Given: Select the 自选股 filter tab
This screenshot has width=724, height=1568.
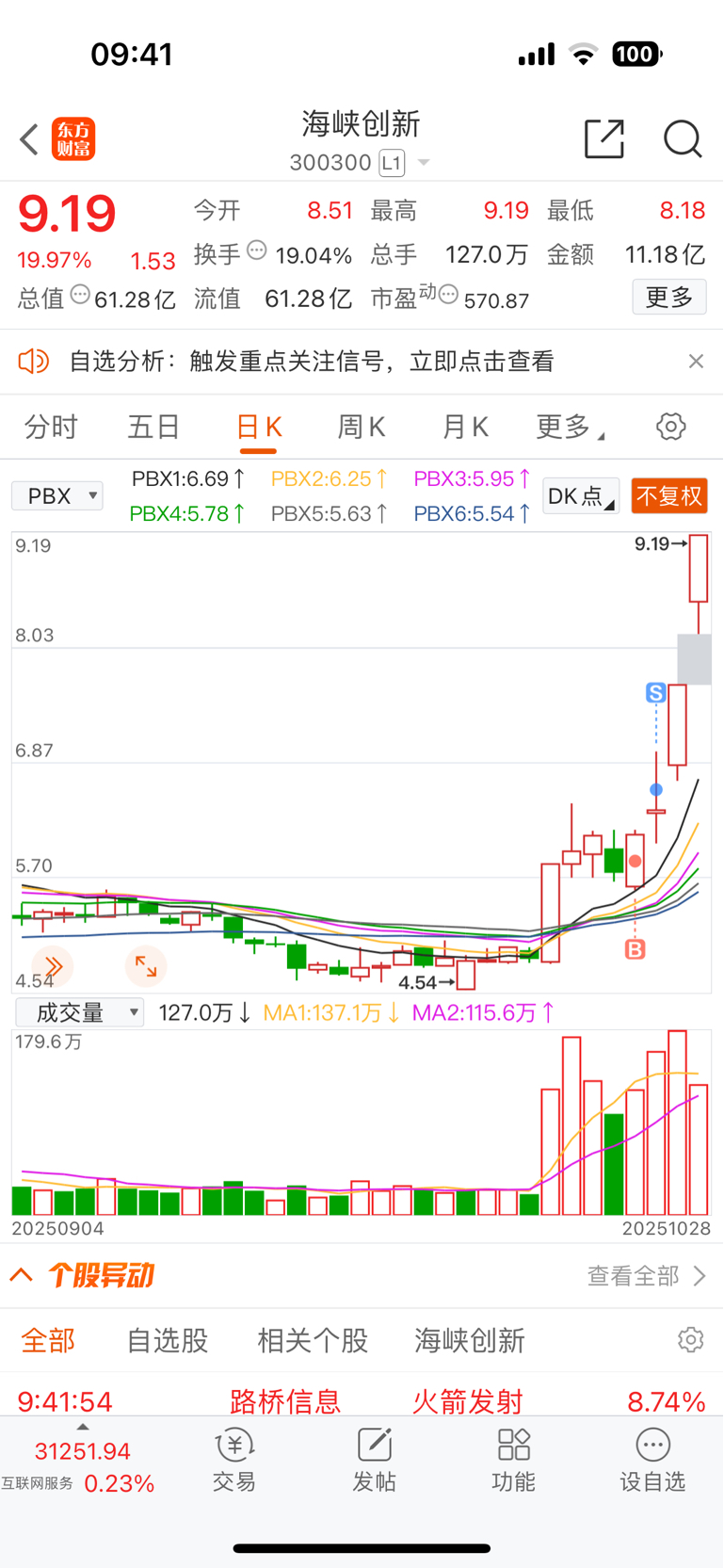Looking at the screenshot, I should [x=168, y=1340].
